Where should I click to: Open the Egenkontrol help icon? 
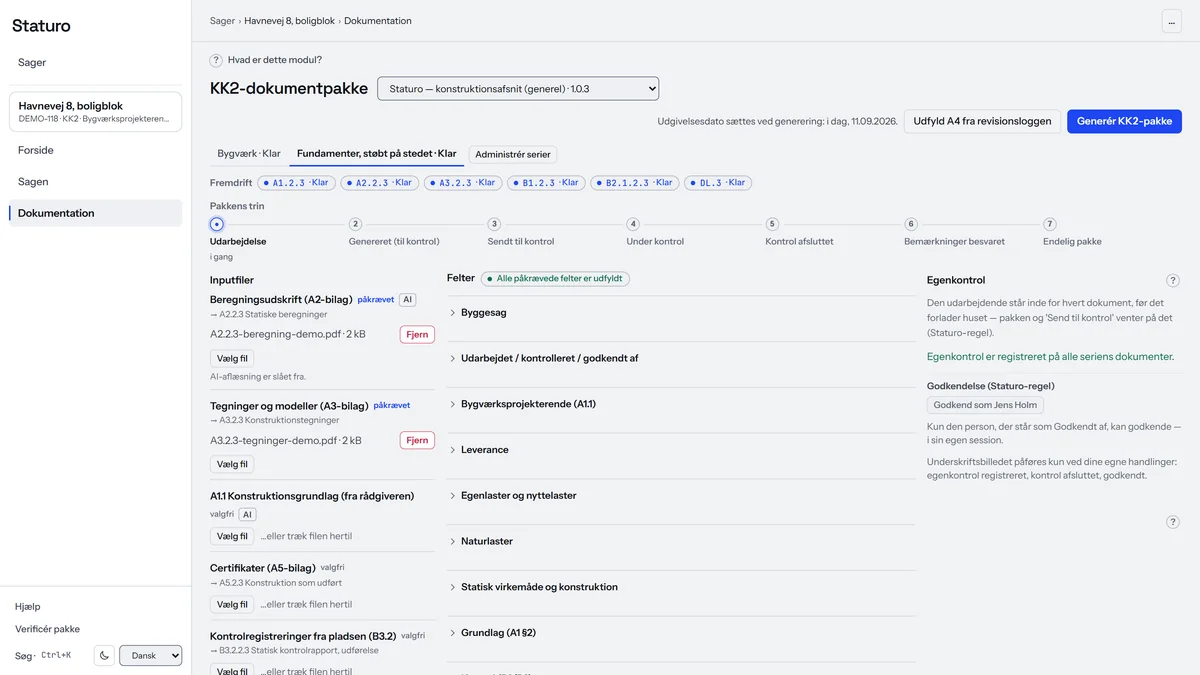coord(1173,281)
